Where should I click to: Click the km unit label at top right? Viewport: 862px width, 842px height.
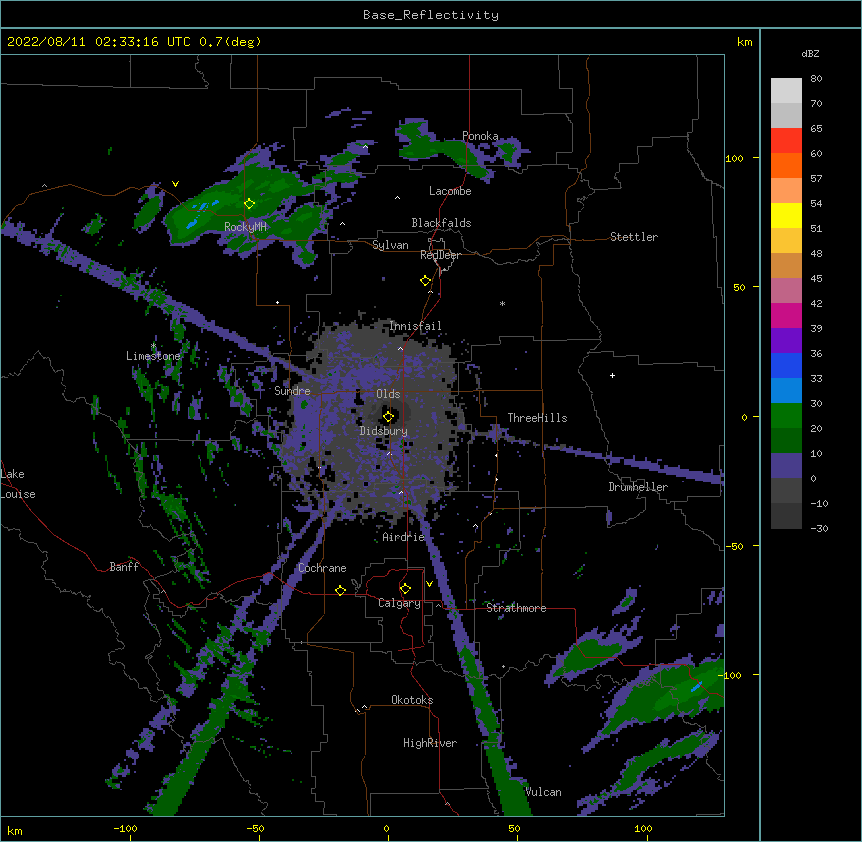pos(745,42)
